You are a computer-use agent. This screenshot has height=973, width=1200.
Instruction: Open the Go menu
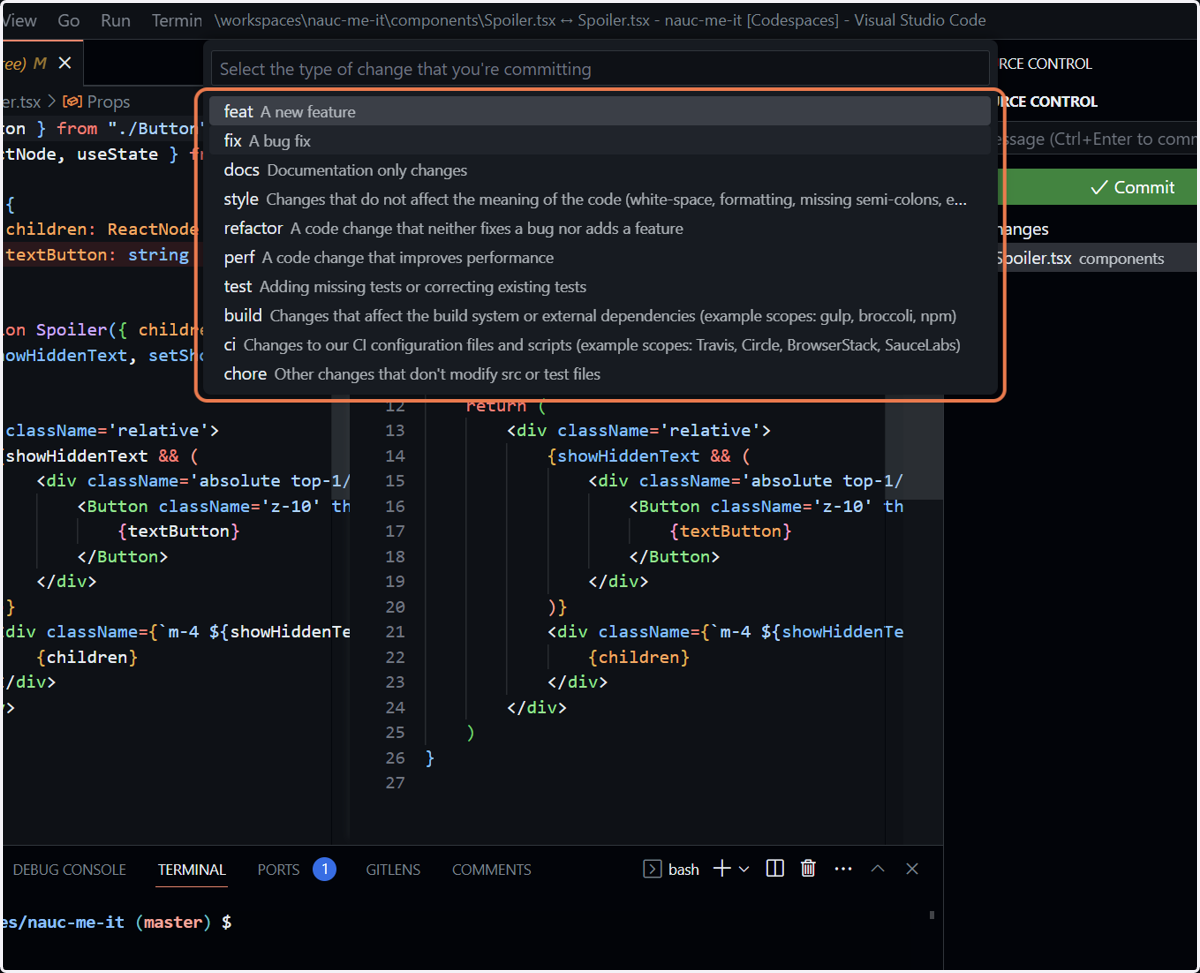[x=69, y=20]
